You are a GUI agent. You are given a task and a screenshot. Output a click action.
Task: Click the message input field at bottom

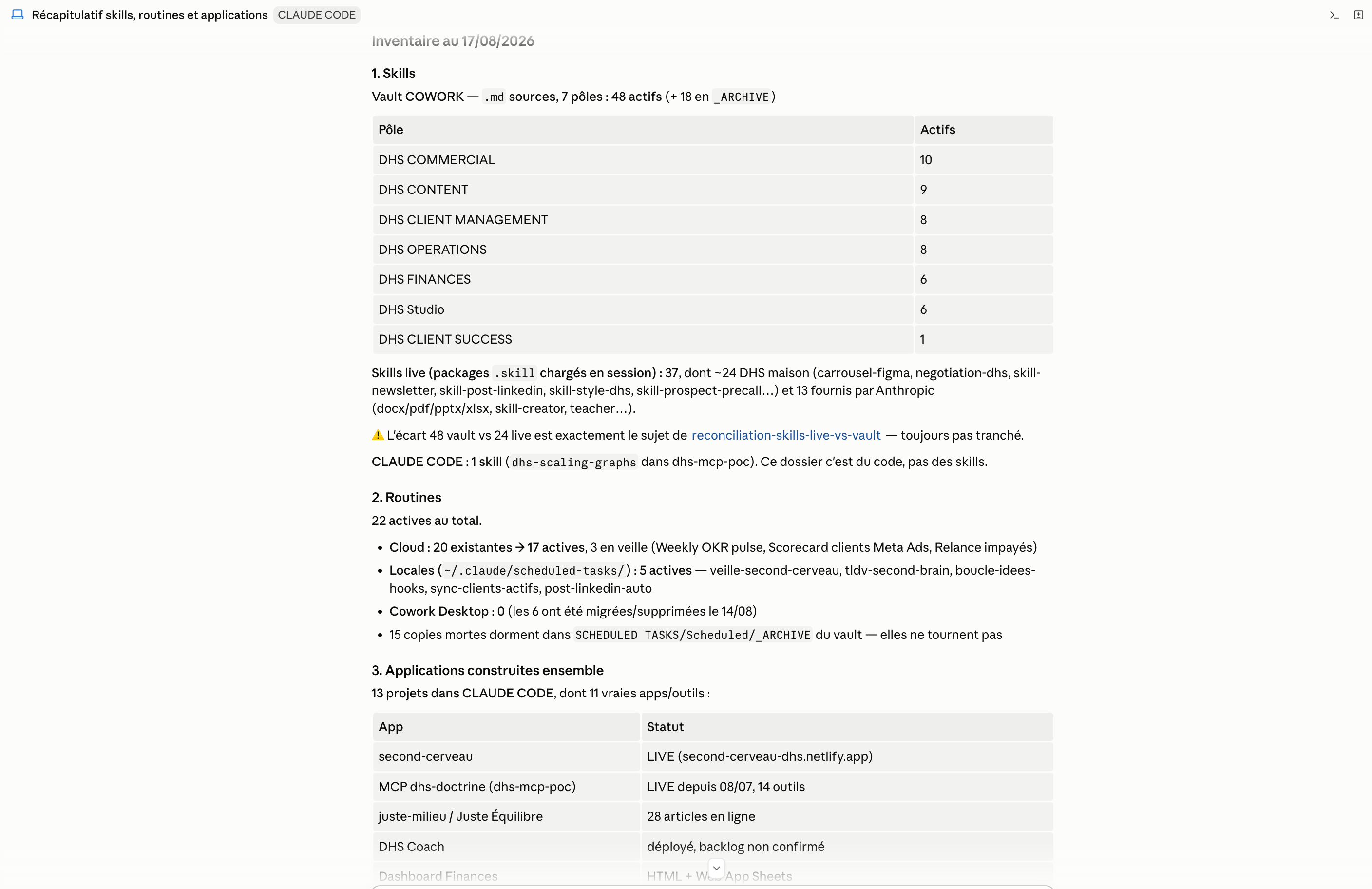click(712, 887)
